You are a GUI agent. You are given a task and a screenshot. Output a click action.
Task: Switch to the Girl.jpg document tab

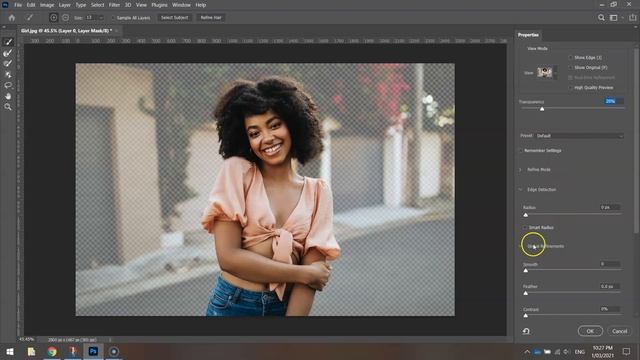66,31
